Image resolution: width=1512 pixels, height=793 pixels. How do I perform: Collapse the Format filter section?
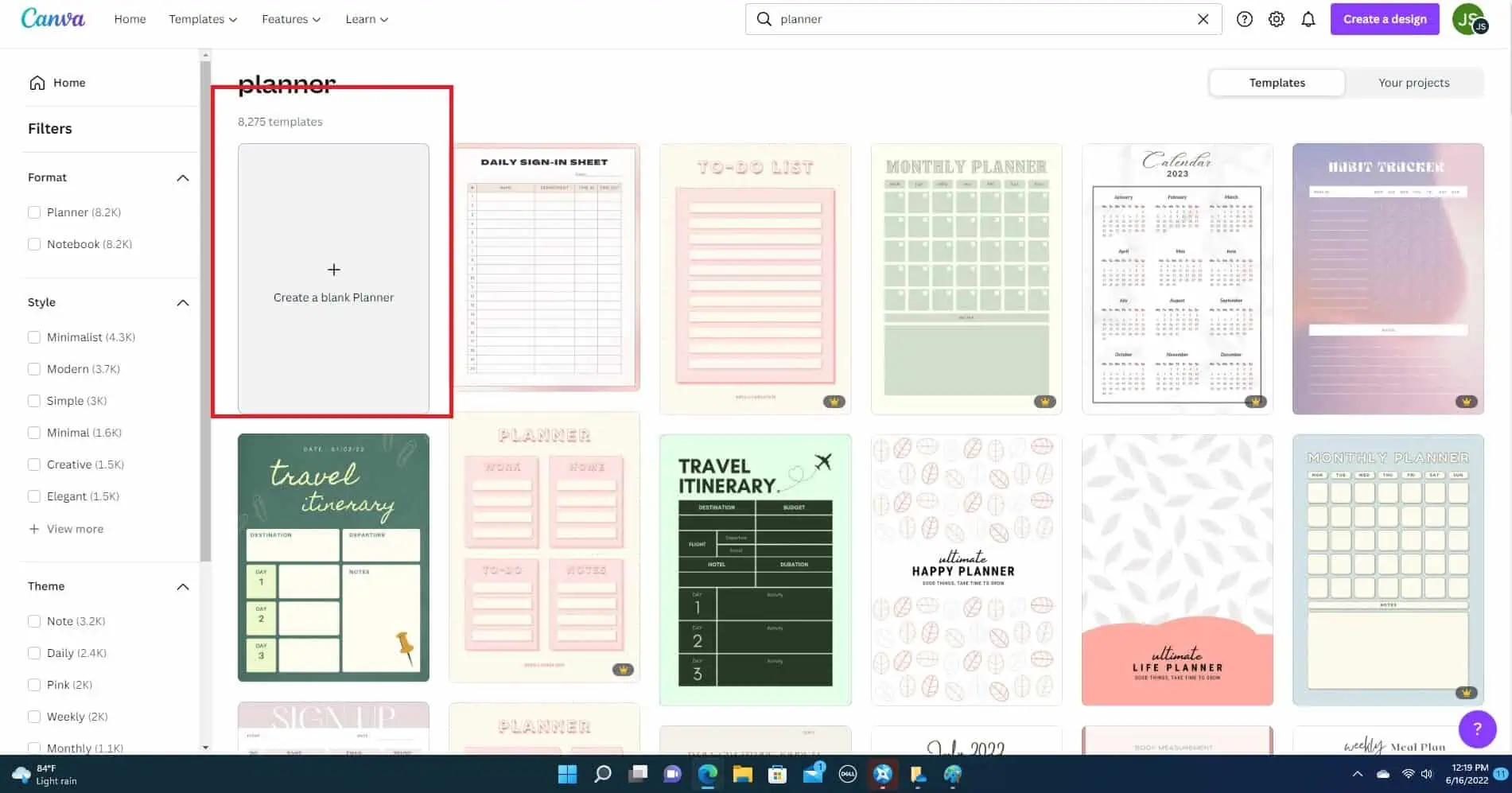click(x=182, y=177)
